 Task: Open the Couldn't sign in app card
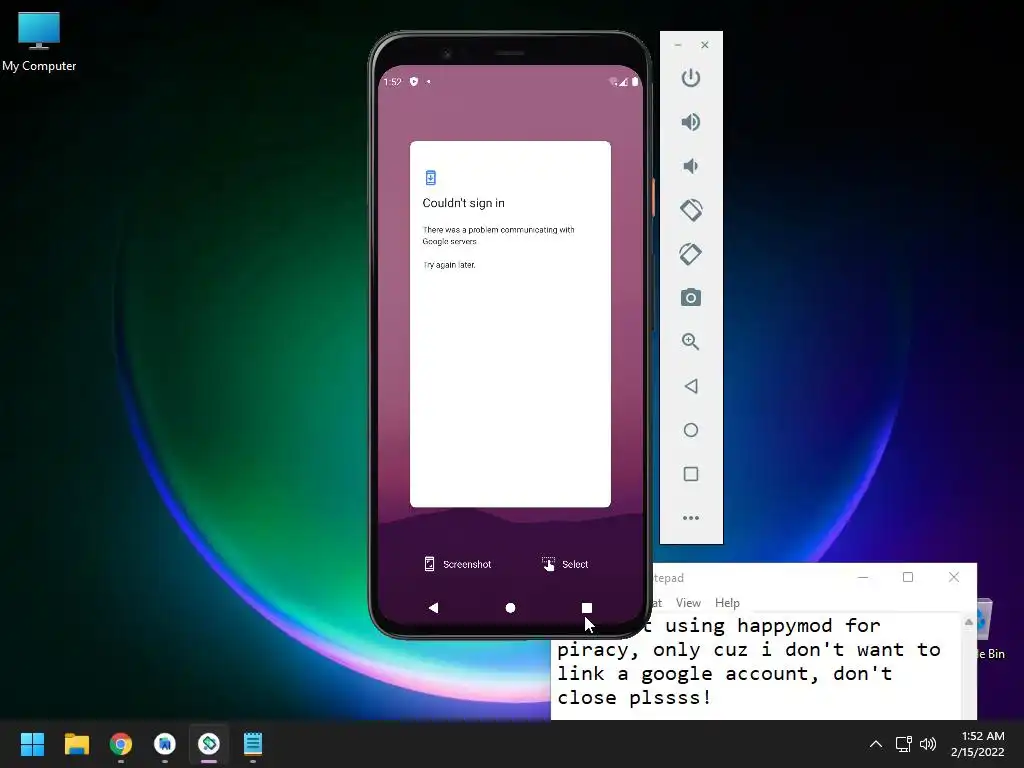point(510,324)
